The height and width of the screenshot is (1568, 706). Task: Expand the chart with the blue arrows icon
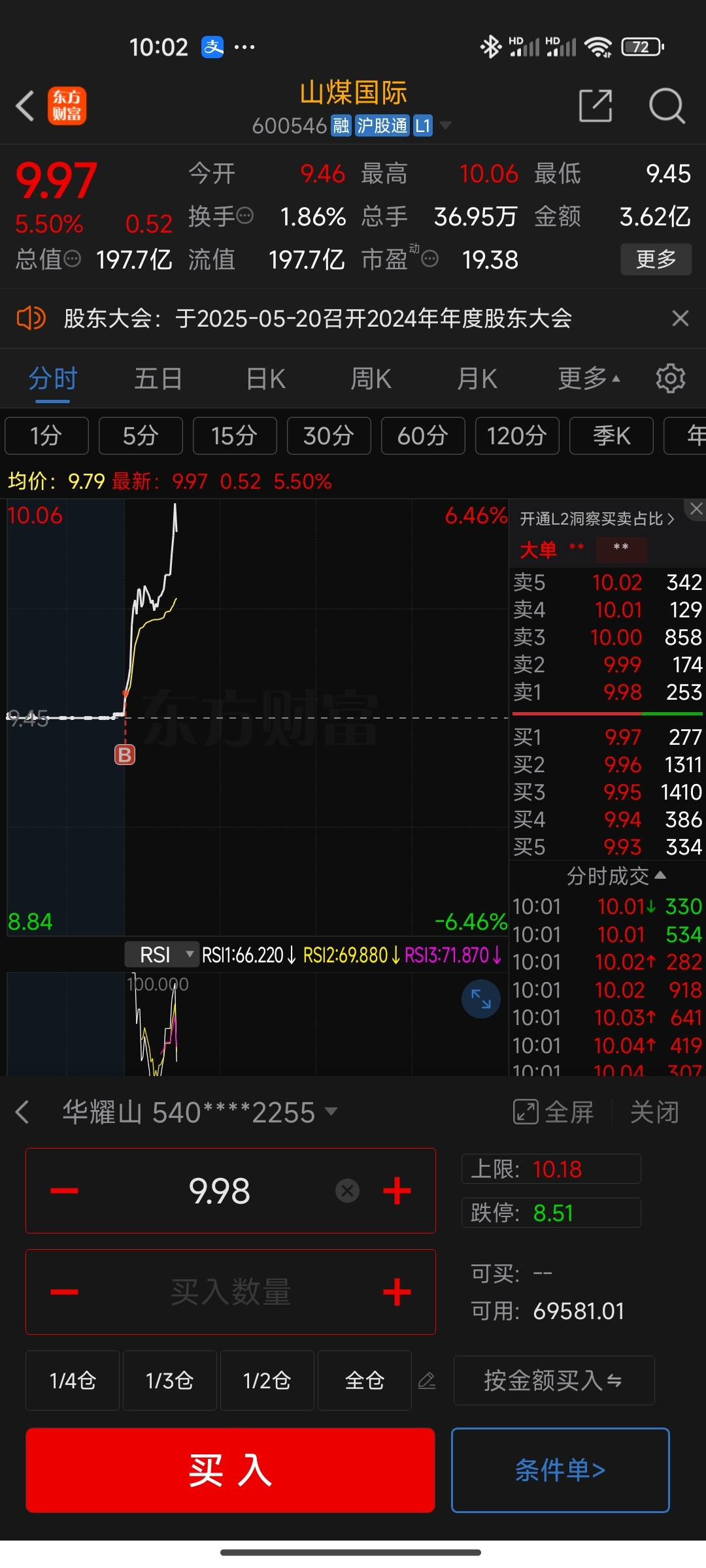point(481,999)
